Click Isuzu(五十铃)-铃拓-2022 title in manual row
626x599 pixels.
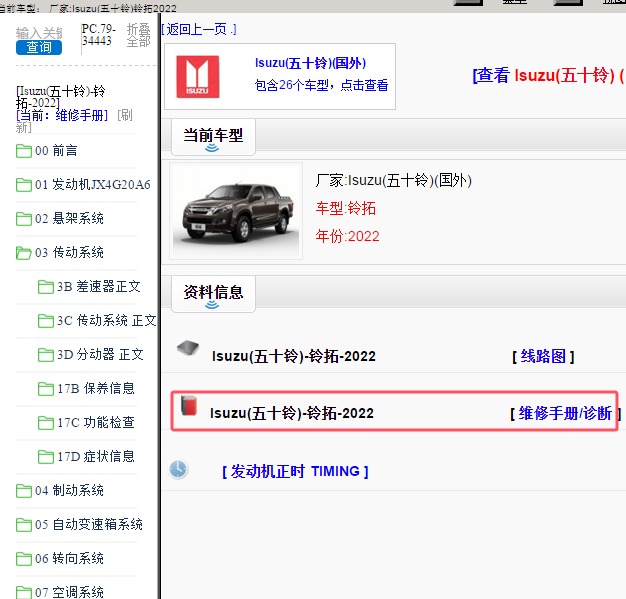pyautogui.click(x=292, y=413)
